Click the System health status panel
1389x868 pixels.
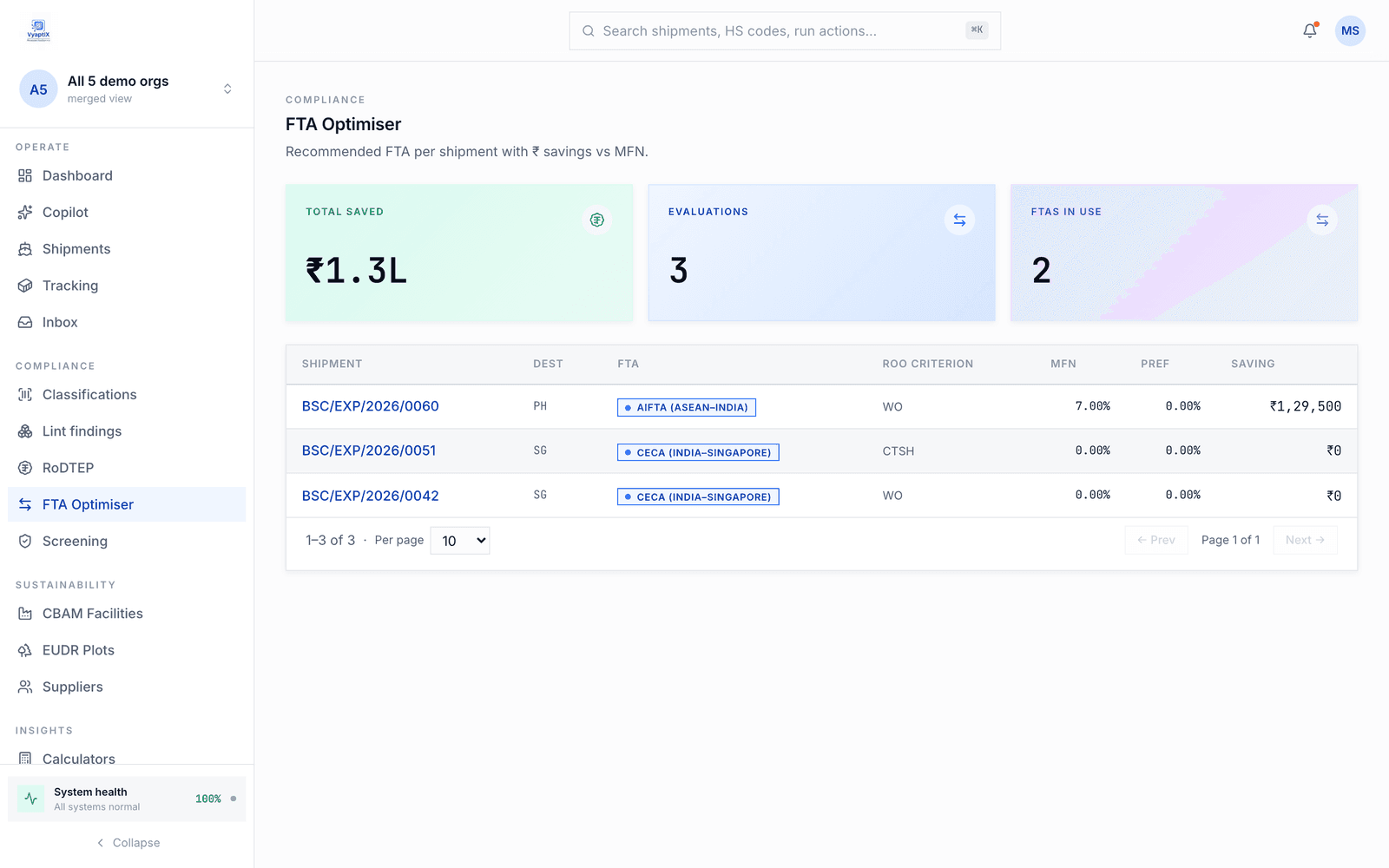tap(127, 799)
